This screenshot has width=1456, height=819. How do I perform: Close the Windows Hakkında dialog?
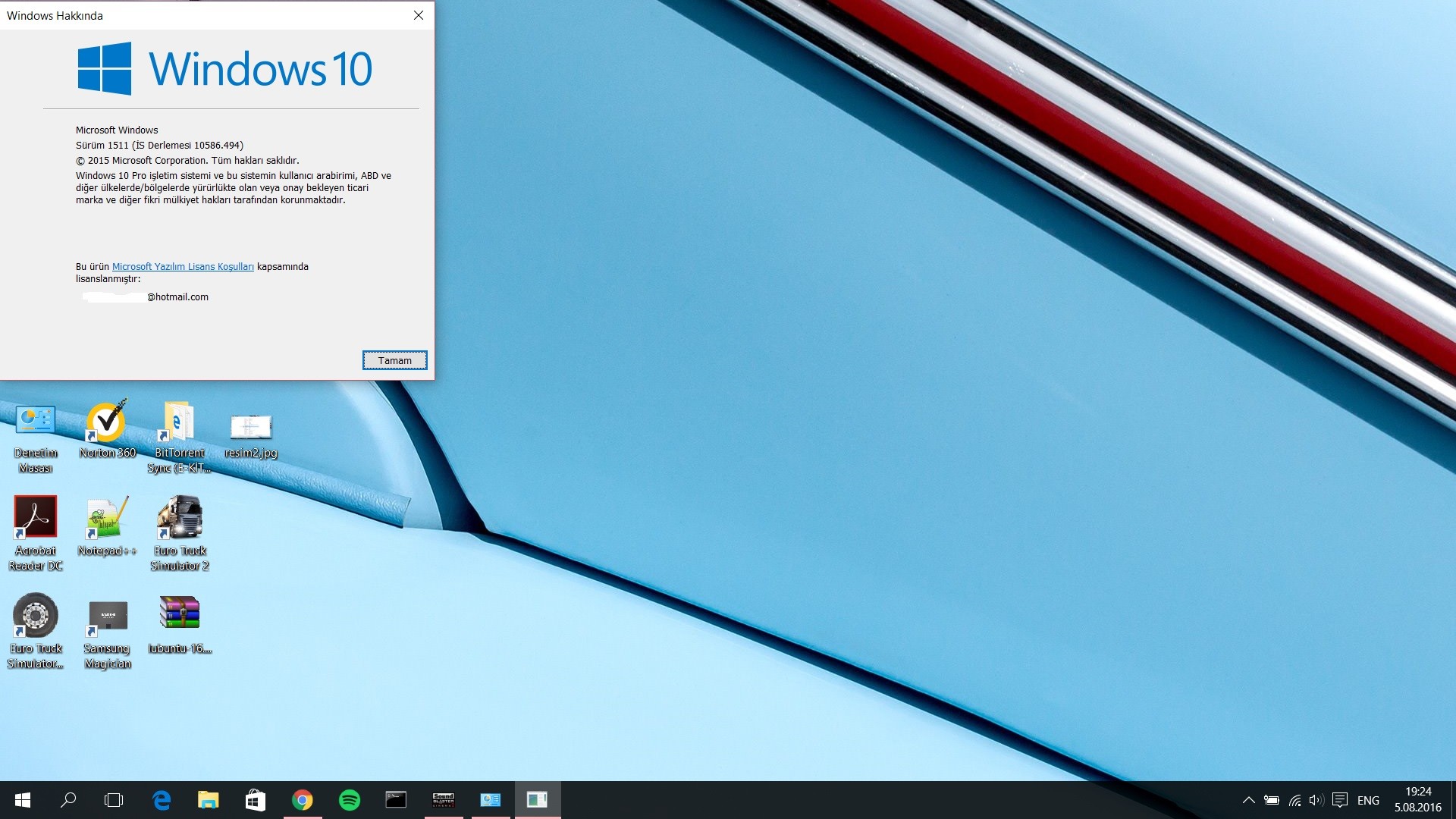pos(418,15)
